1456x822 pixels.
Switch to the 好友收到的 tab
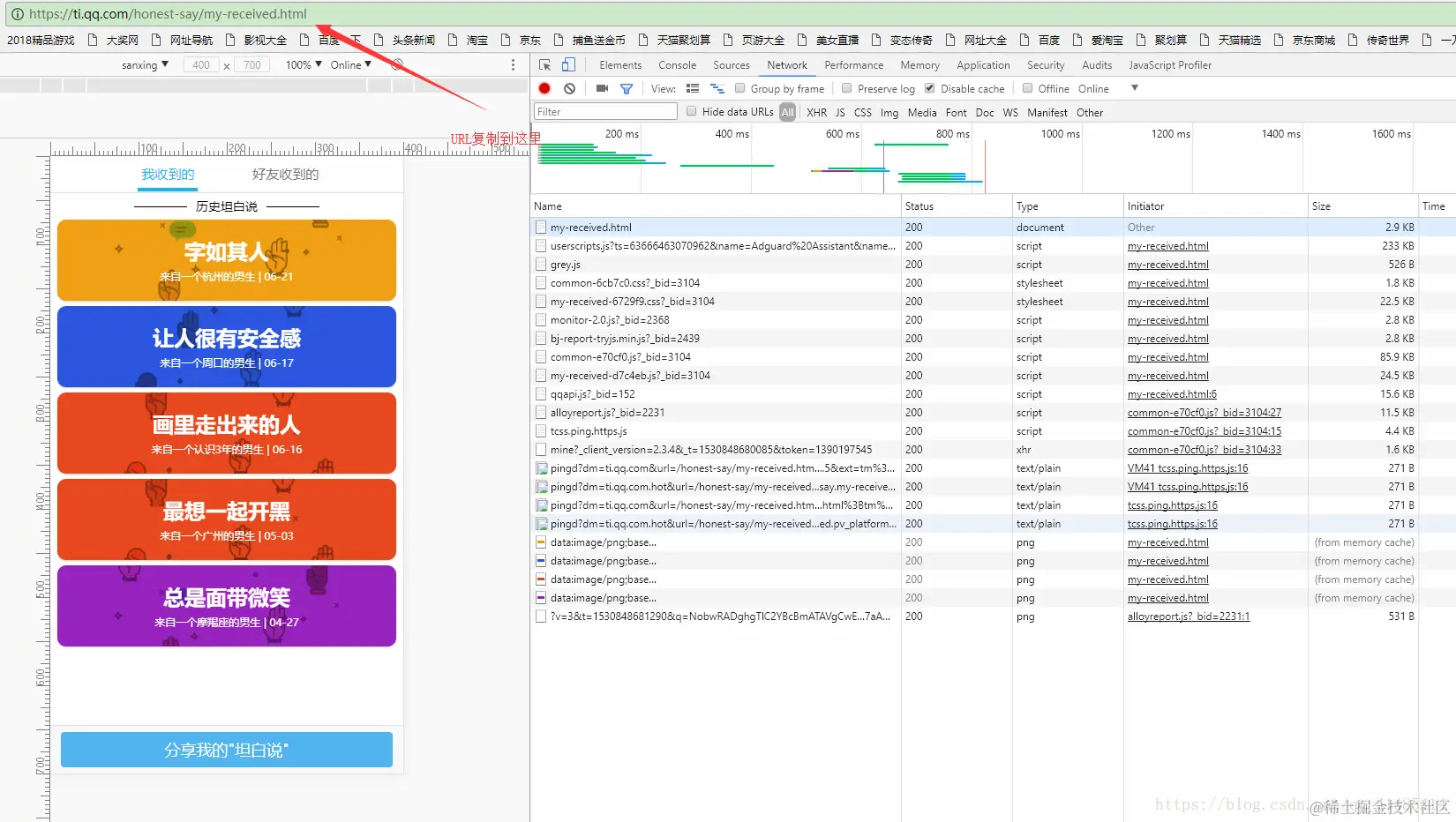coord(285,175)
